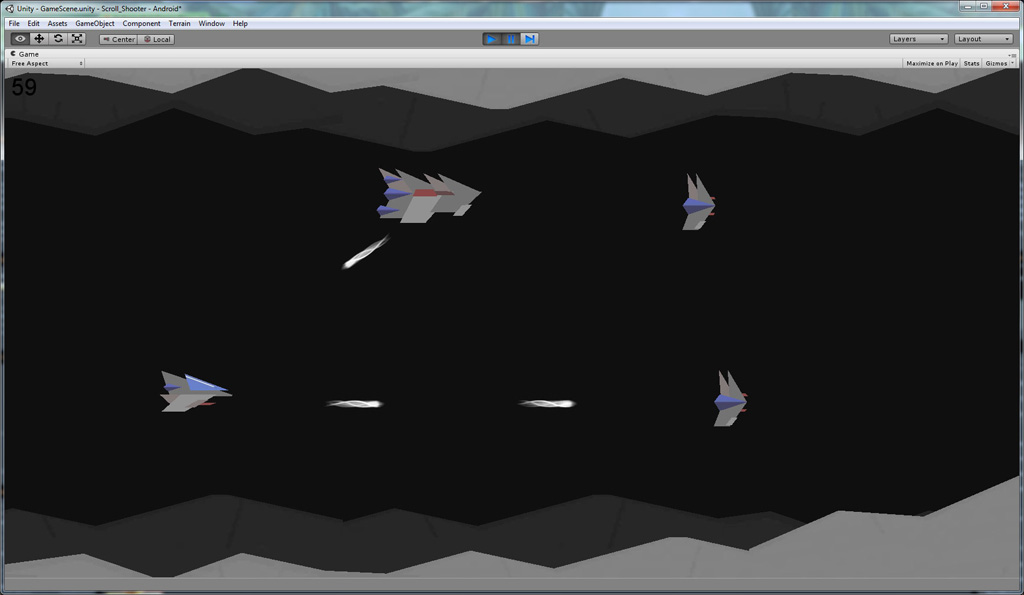Toggle the Center pivot mode

point(118,39)
